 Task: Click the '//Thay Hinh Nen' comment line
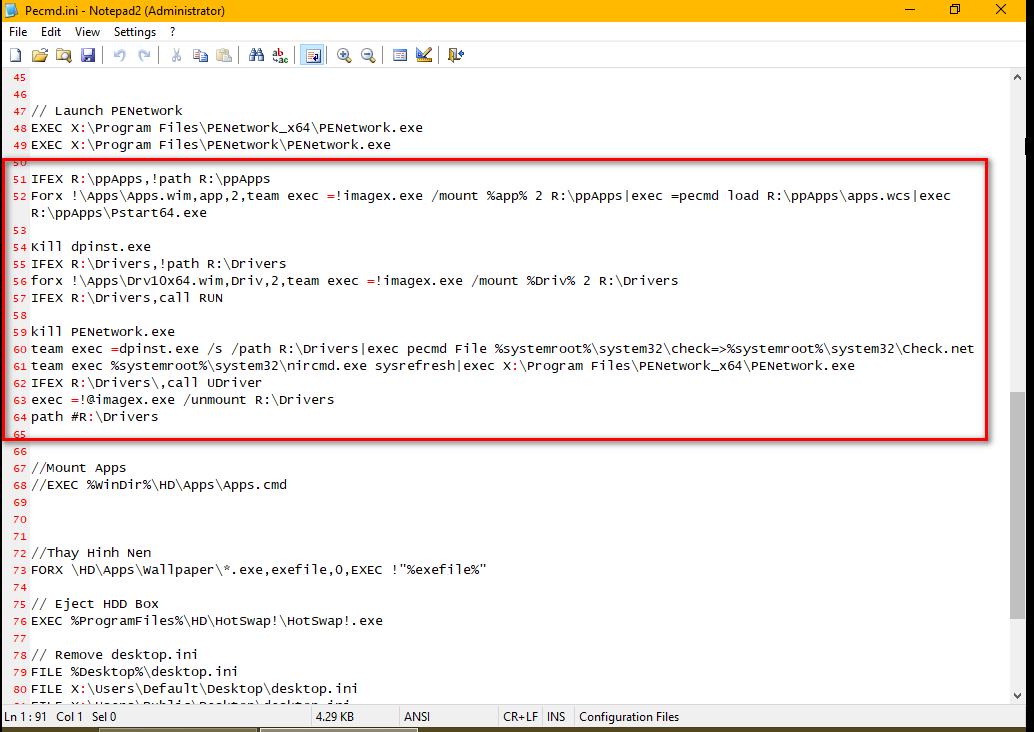[x=91, y=553]
